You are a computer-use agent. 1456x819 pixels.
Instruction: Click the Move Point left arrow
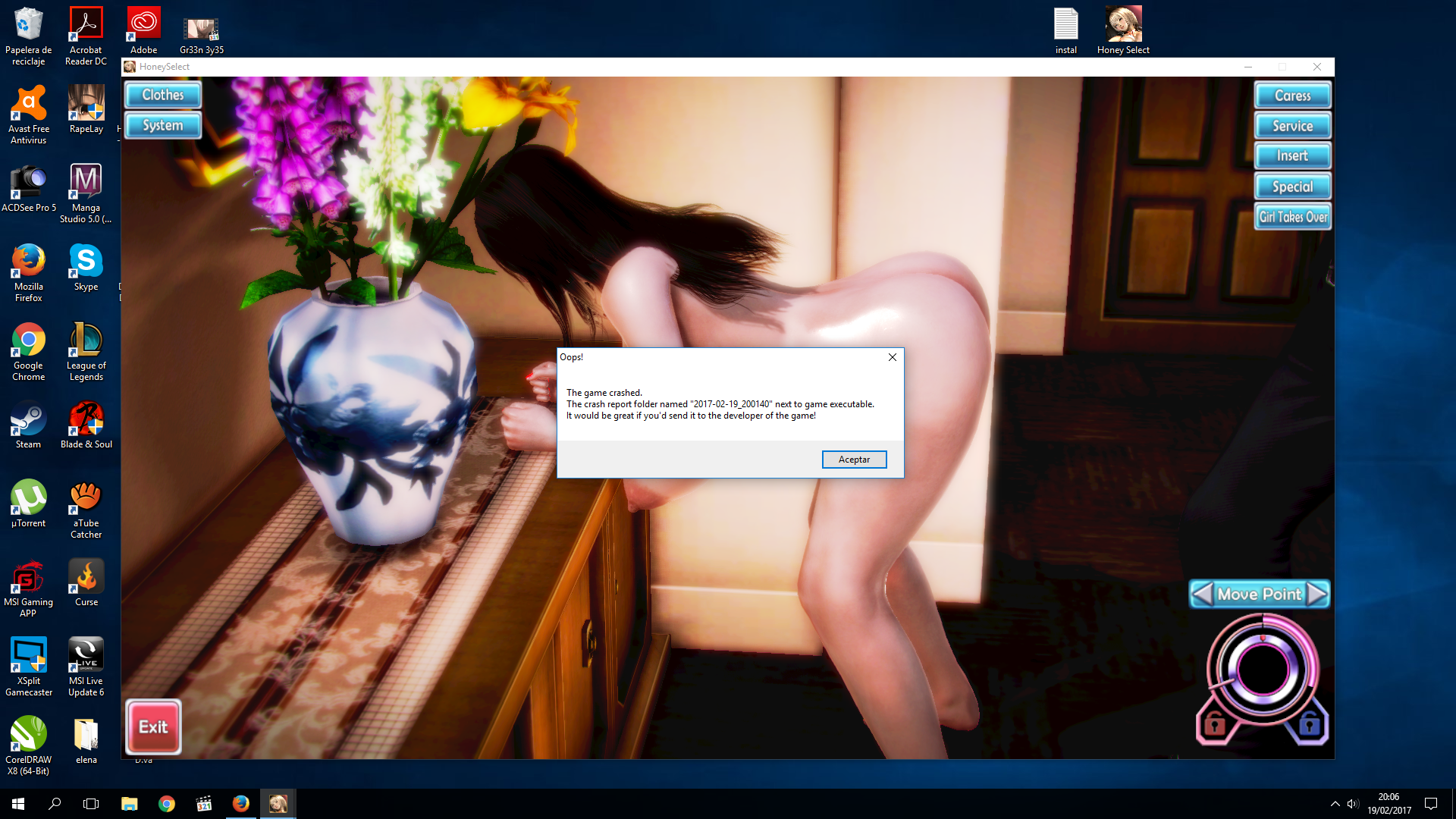coord(1202,594)
